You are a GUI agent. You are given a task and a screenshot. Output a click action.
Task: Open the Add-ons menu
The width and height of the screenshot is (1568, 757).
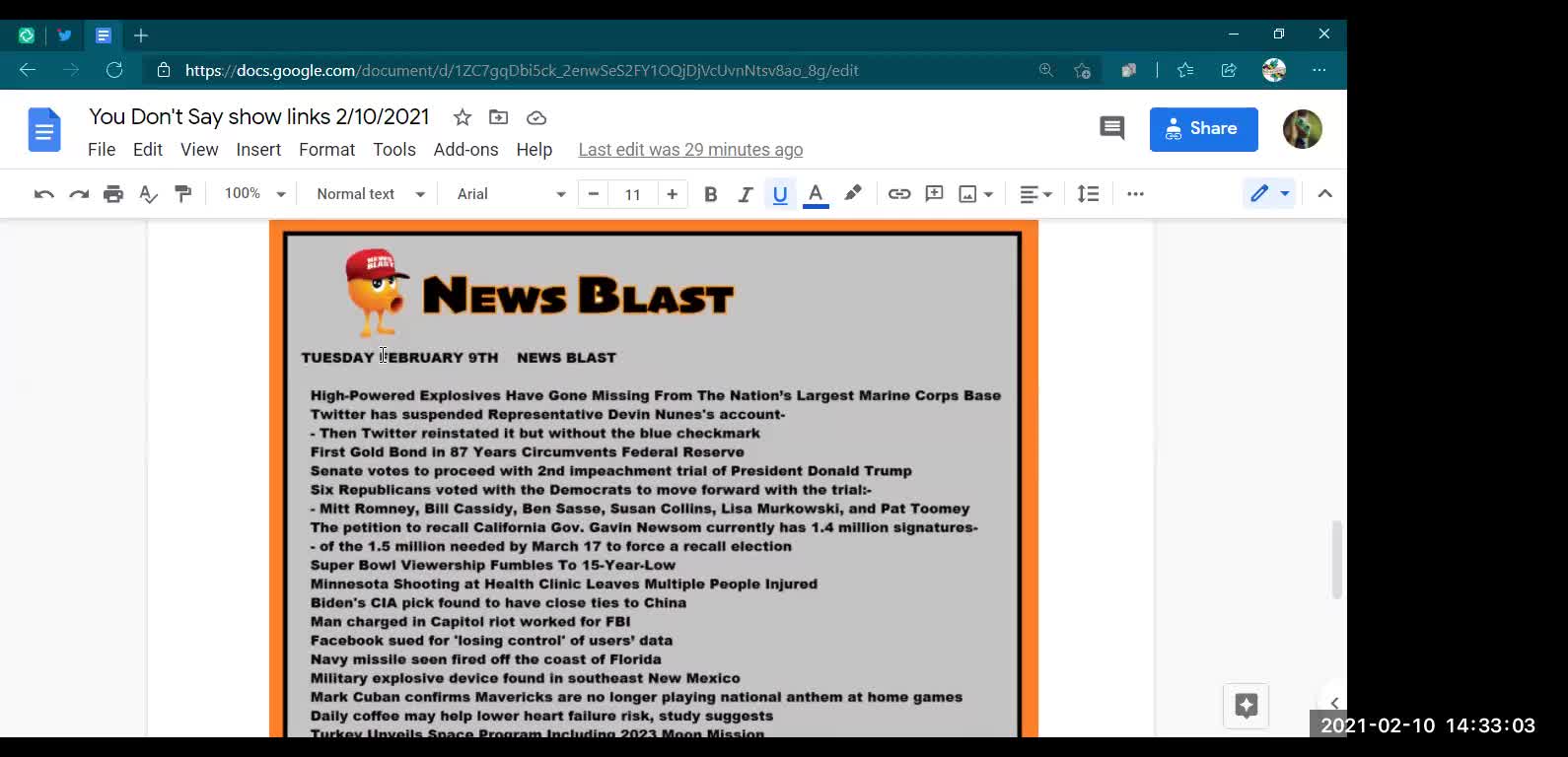tap(466, 150)
